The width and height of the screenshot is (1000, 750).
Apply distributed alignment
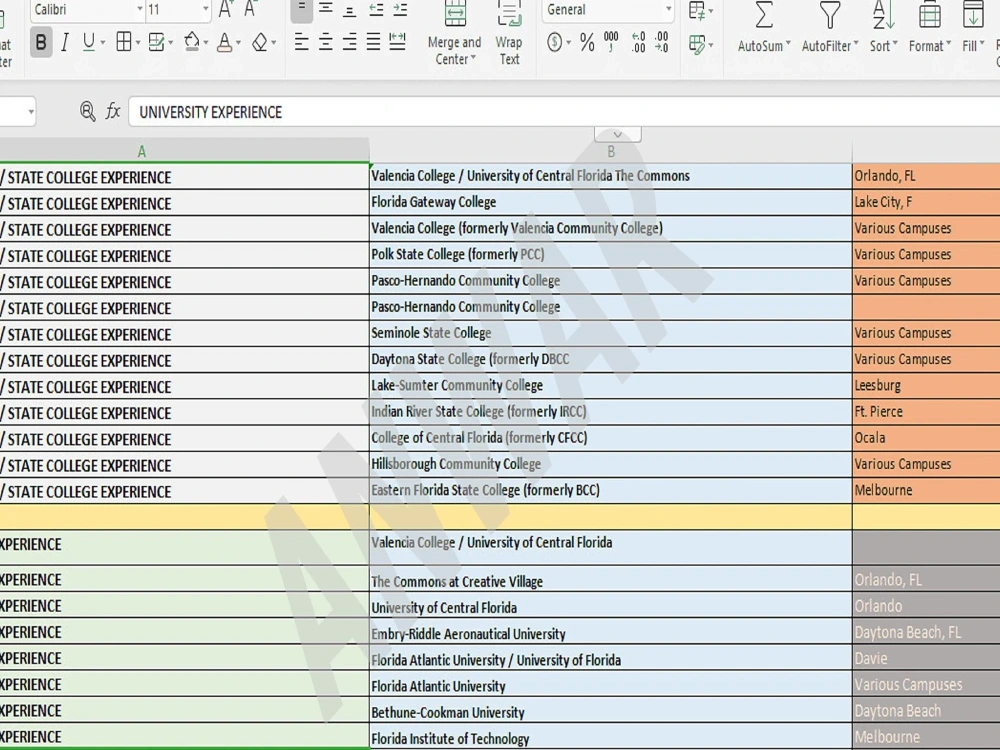point(397,43)
